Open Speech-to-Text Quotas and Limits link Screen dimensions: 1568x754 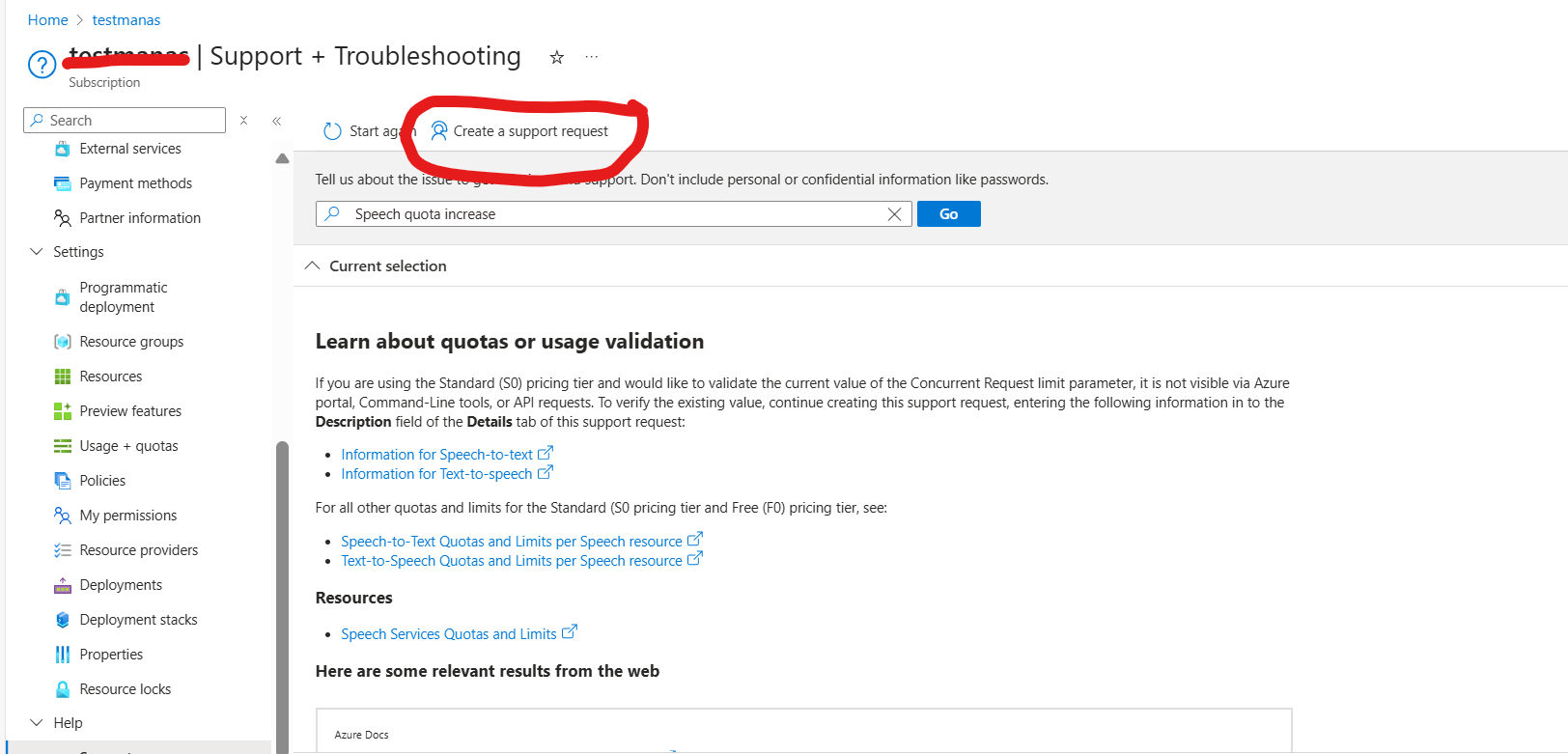(511, 542)
